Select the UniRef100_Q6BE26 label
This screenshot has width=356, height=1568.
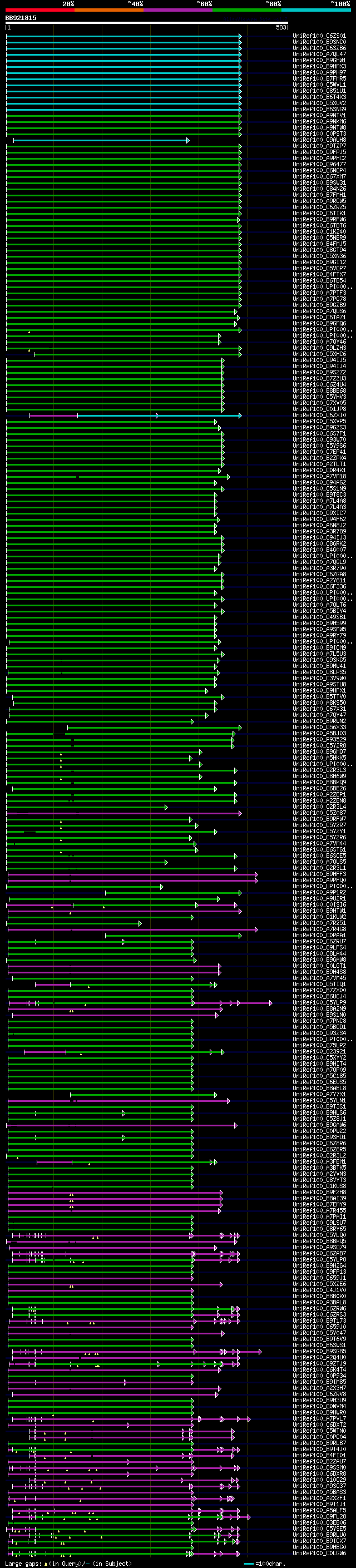click(319, 789)
